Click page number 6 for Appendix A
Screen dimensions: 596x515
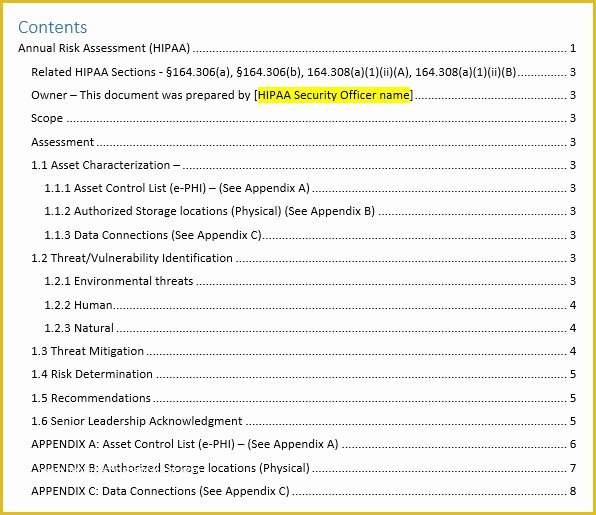[573, 444]
